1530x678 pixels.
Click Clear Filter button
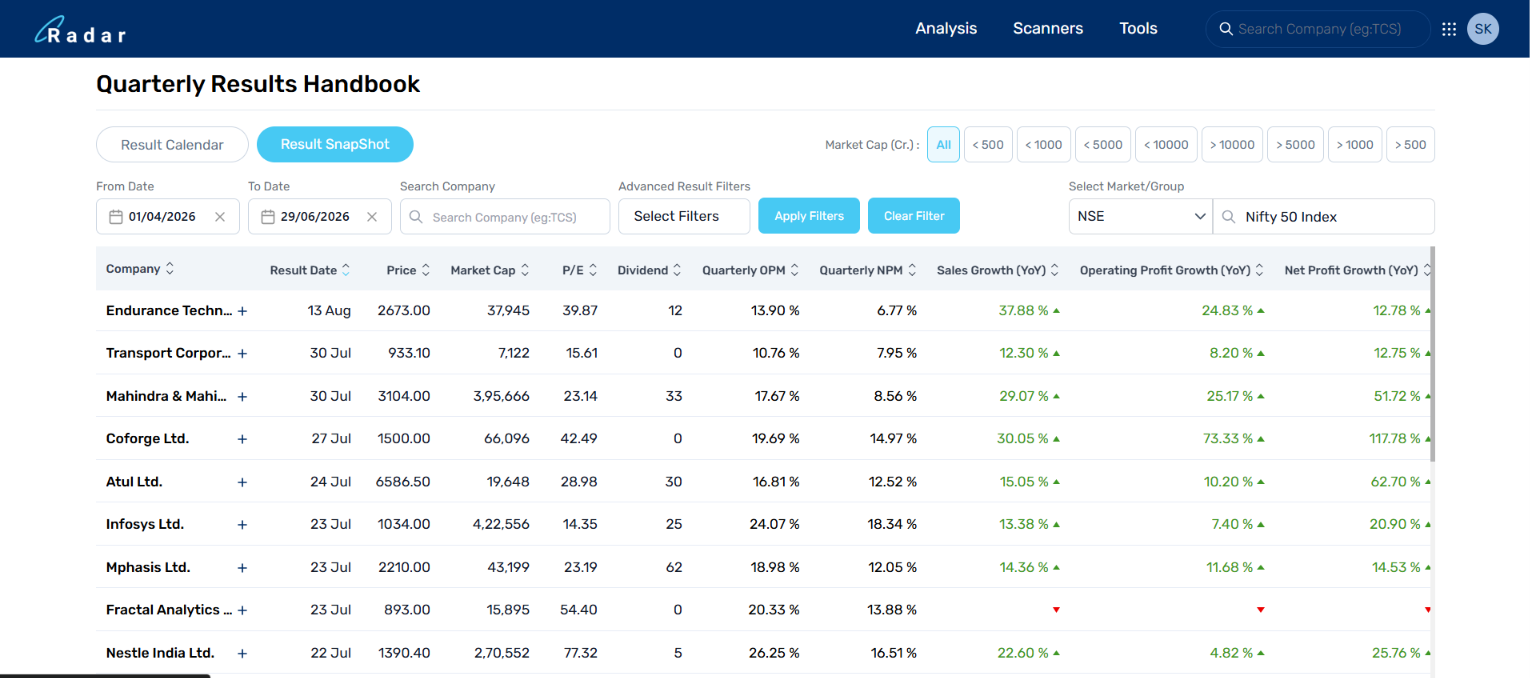point(914,216)
